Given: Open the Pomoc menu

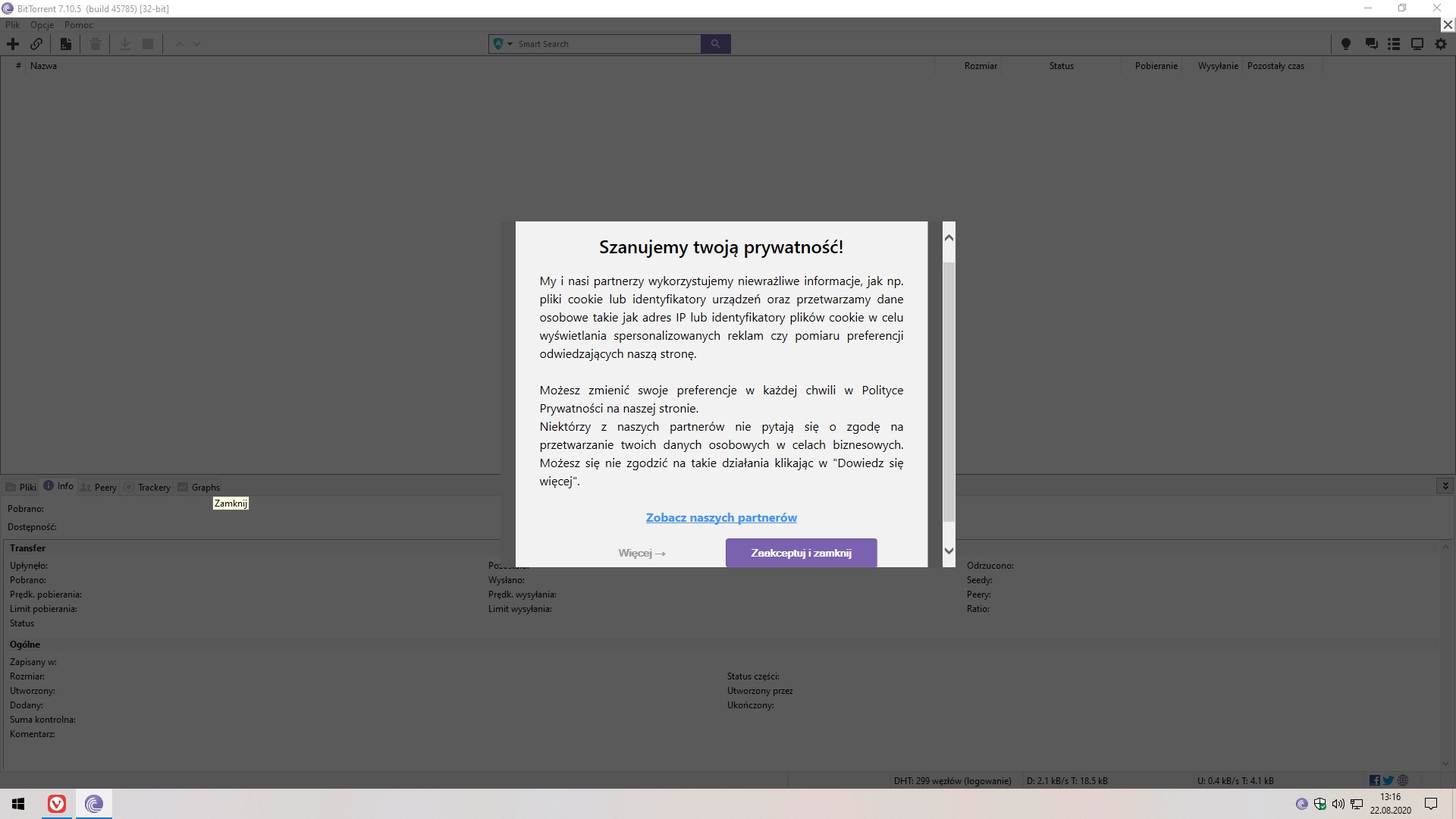Looking at the screenshot, I should (79, 25).
